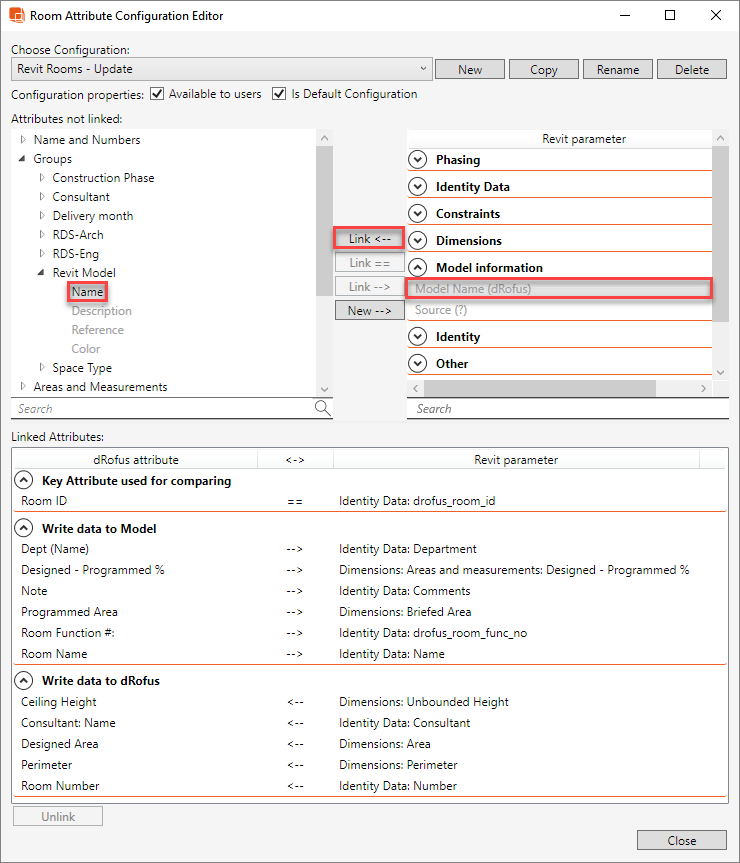Viewport: 740px width, 863px height.
Task: Select the Model Name (dRofus) parameter row
Action: [558, 289]
